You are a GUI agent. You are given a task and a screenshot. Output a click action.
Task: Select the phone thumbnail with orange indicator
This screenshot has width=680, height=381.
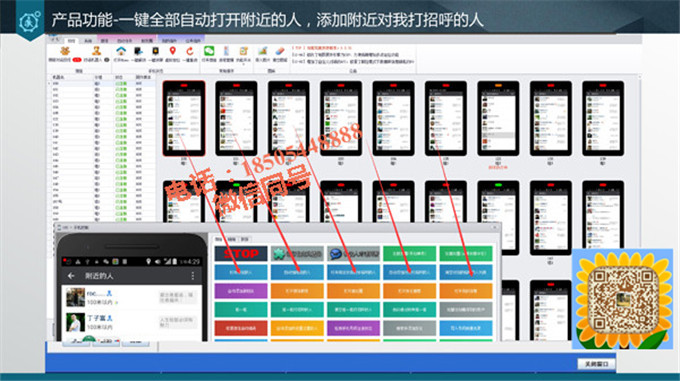[498, 118]
